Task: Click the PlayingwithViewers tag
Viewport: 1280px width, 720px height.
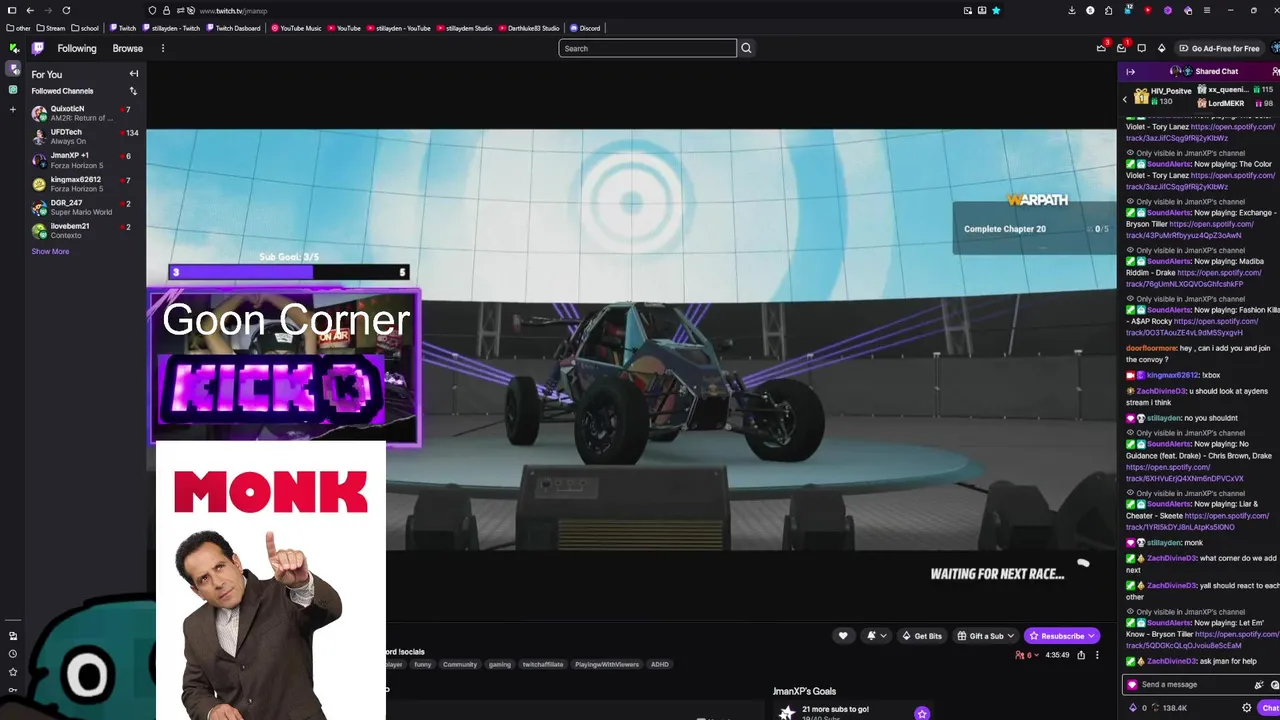Action: pos(606,664)
